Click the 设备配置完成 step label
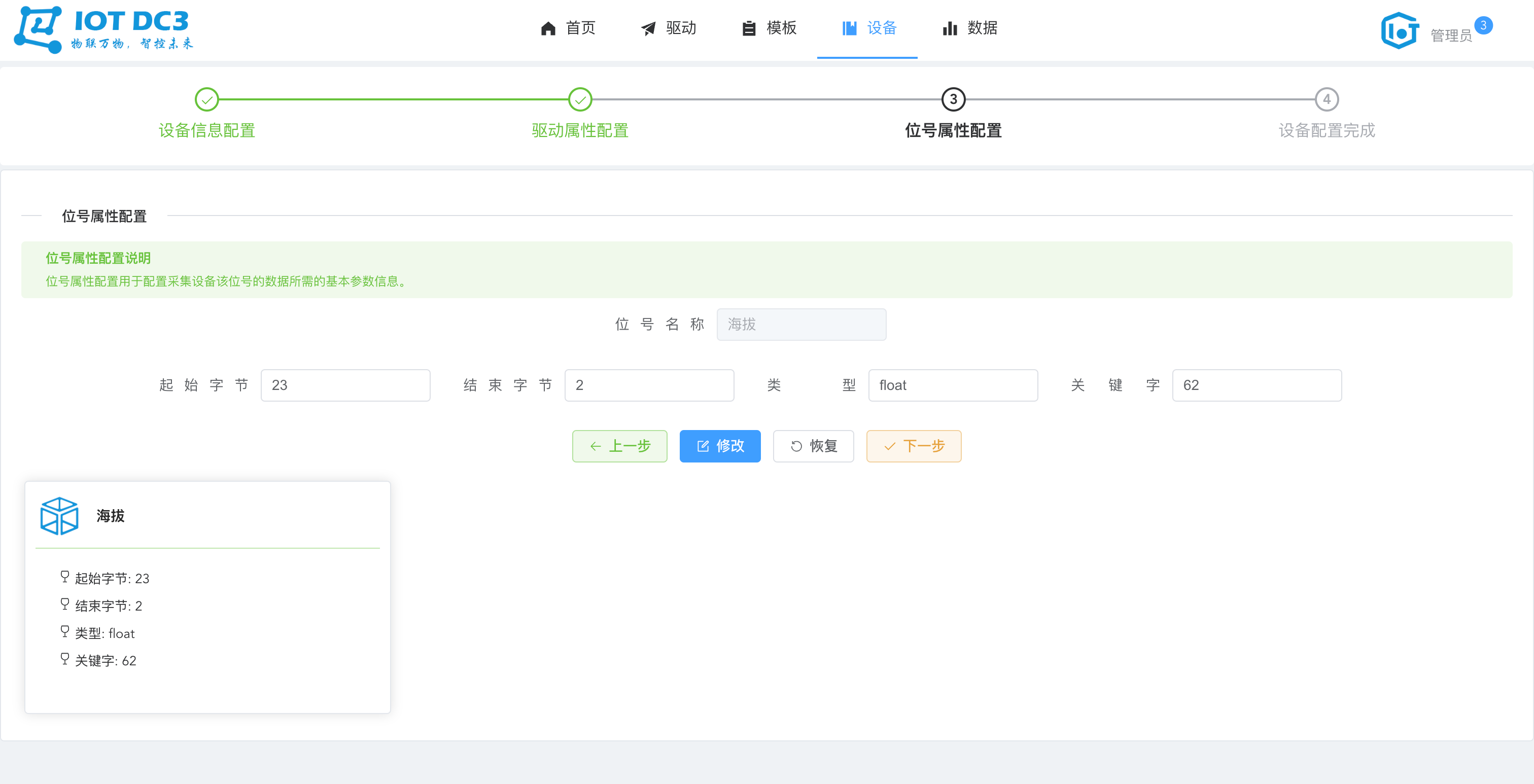1534x784 pixels. (1326, 130)
